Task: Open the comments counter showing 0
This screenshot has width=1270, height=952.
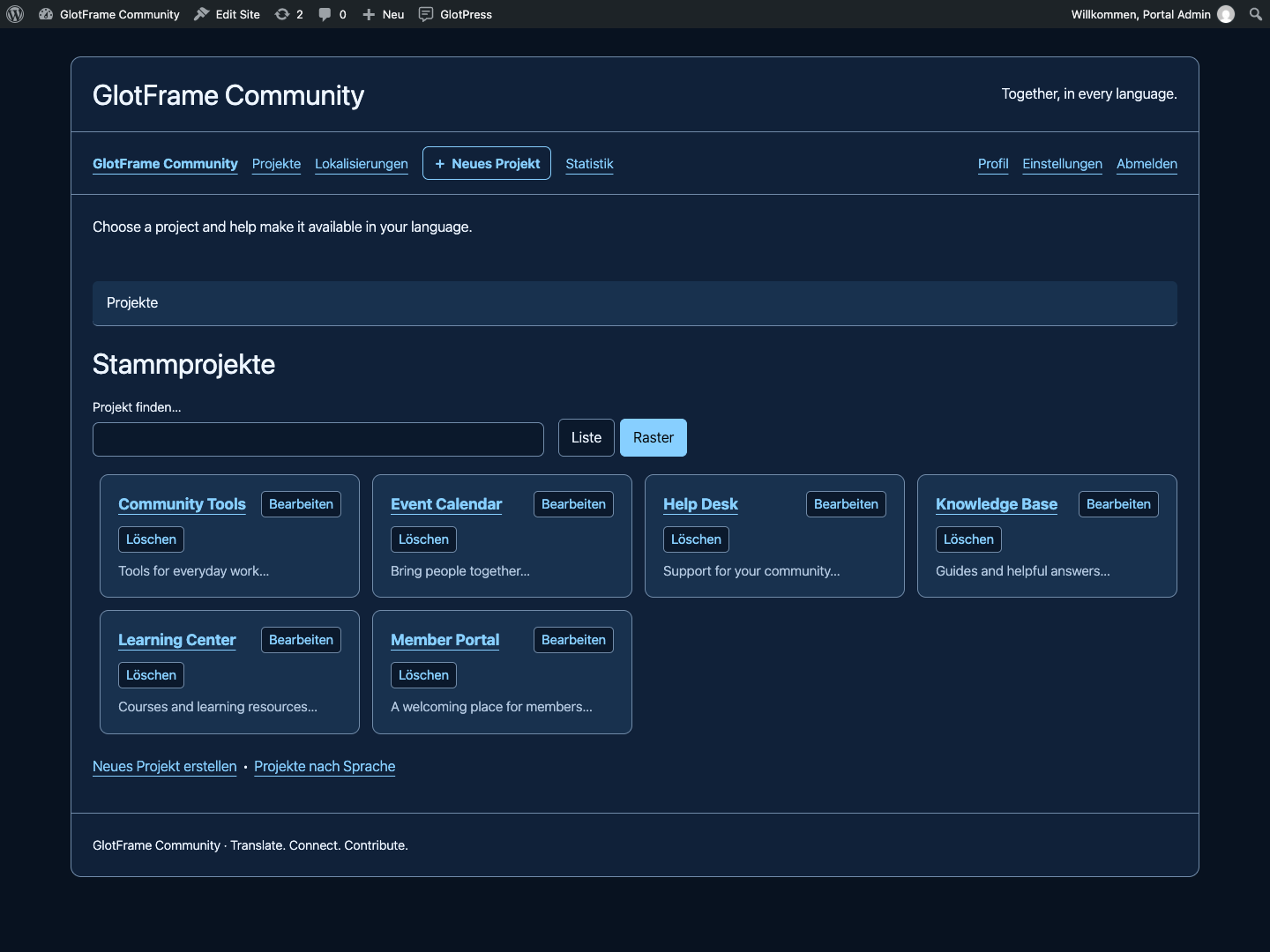Action: [332, 14]
